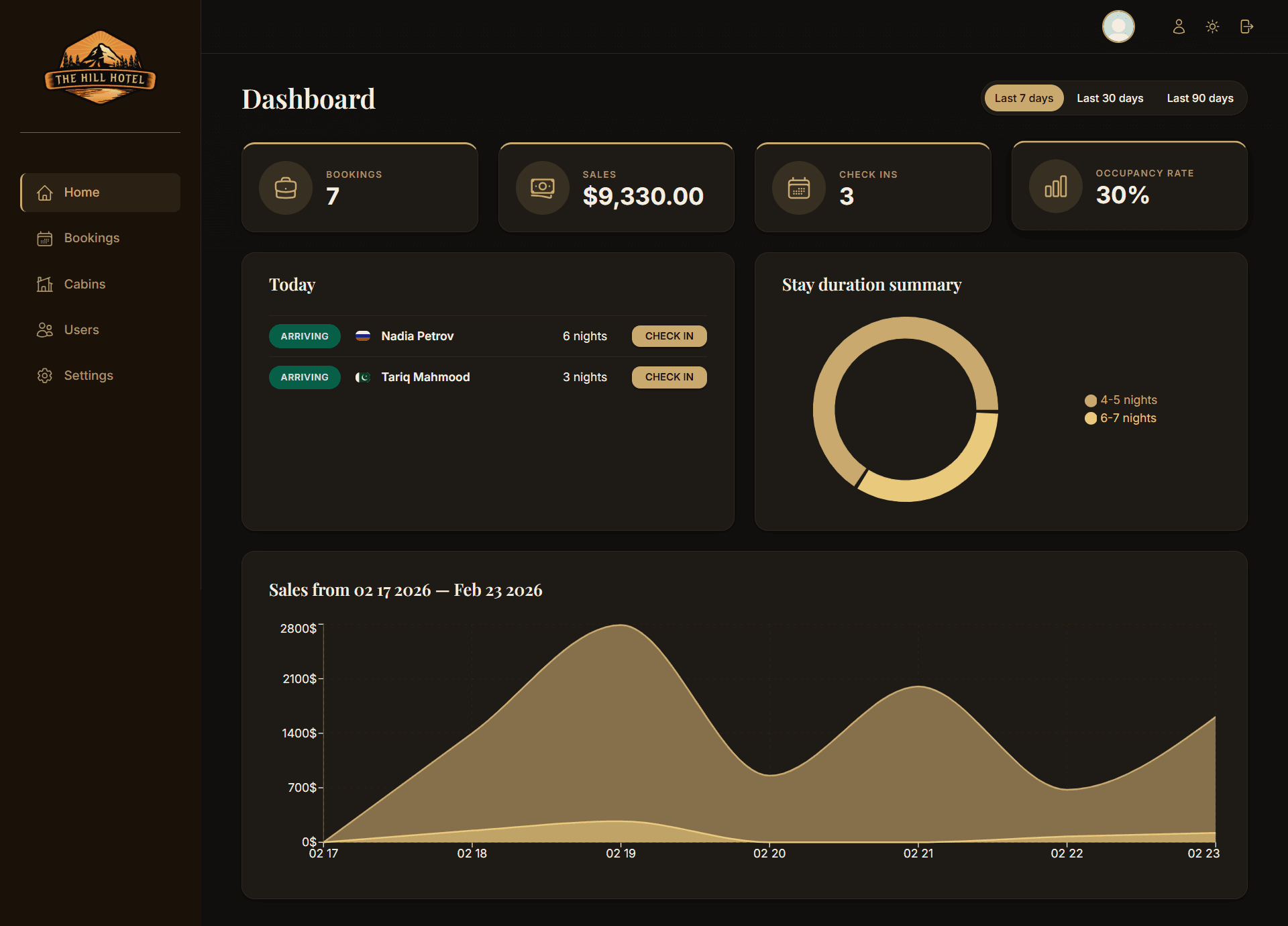The width and height of the screenshot is (1288, 926).
Task: Click the Bookings stat card
Action: [x=360, y=187]
